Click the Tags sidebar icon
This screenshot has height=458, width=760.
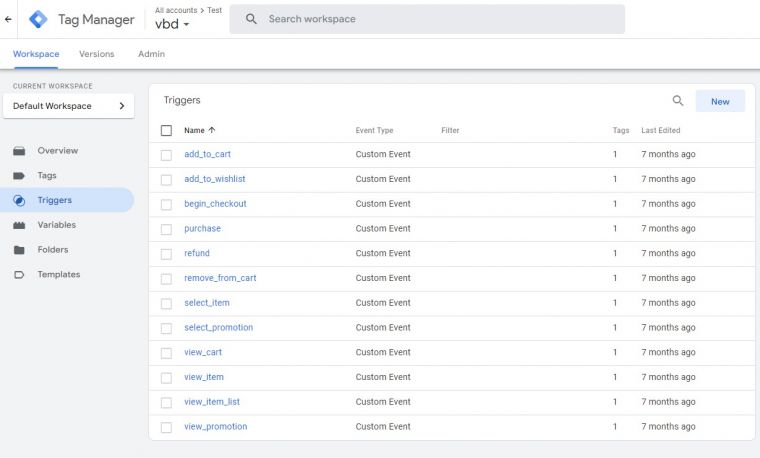(19, 175)
